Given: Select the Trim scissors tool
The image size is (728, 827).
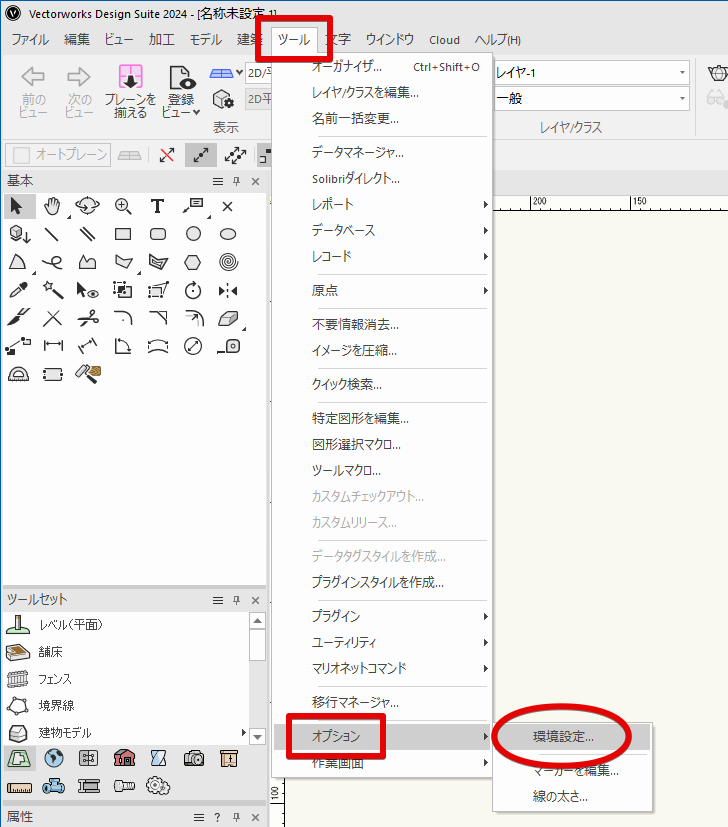Looking at the screenshot, I should pos(88,318).
